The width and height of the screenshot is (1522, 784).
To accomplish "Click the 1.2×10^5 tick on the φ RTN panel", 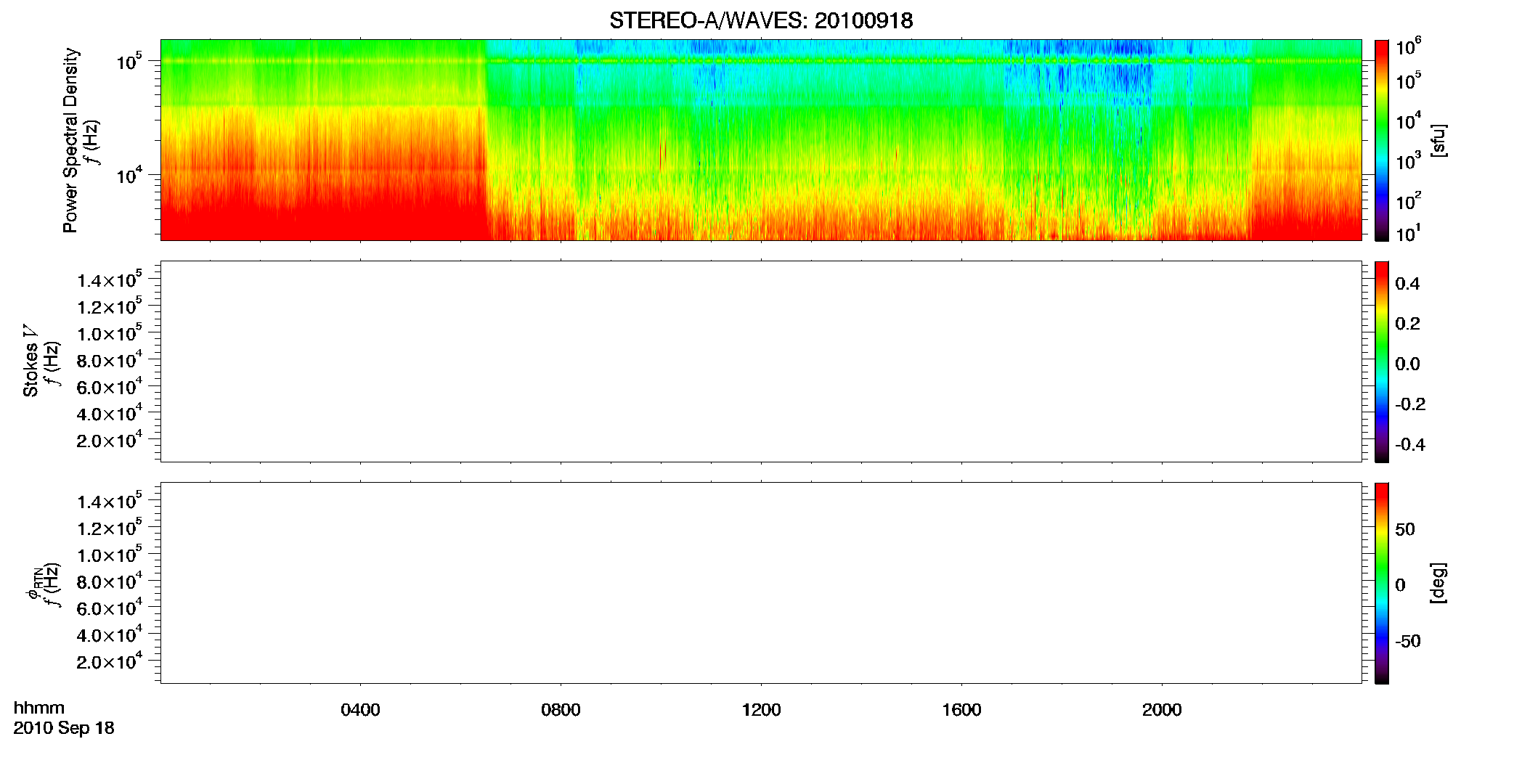I will [110, 527].
